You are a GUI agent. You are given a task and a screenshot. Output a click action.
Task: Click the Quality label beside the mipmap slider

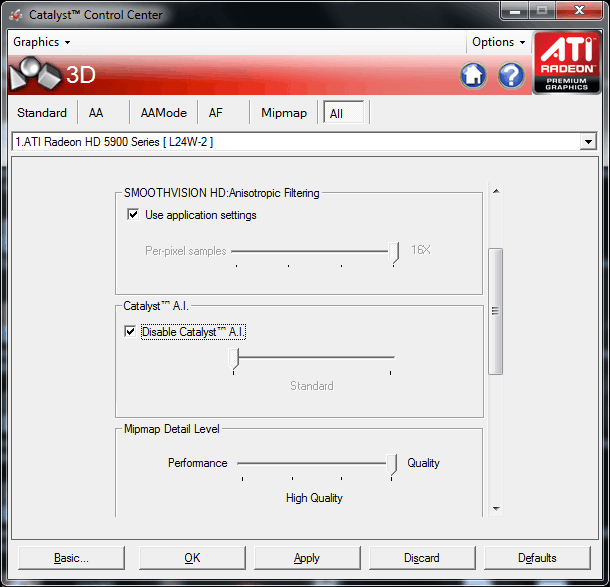tap(423, 463)
